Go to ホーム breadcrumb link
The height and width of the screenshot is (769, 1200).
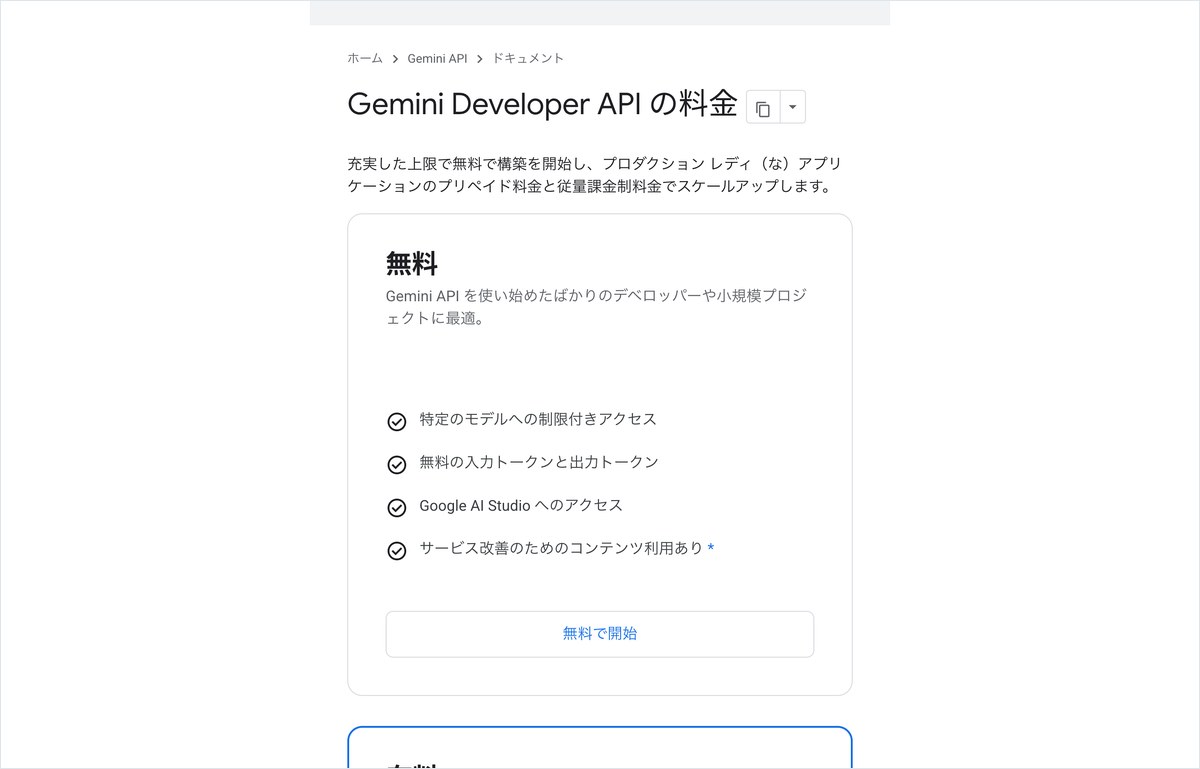(x=365, y=58)
